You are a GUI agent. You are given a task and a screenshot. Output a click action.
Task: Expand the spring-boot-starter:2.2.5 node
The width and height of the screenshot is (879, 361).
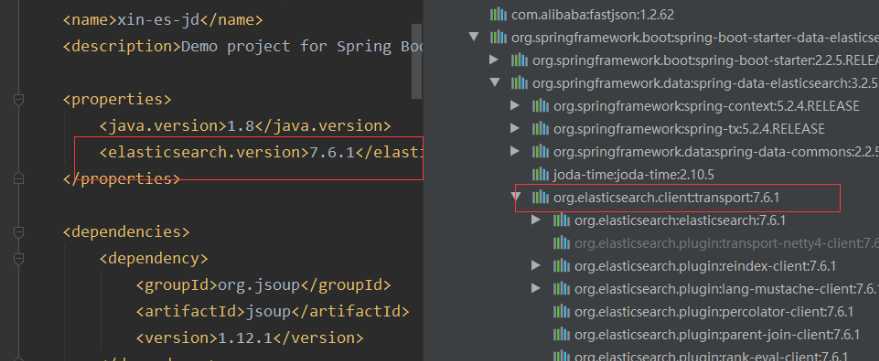[x=493, y=59]
